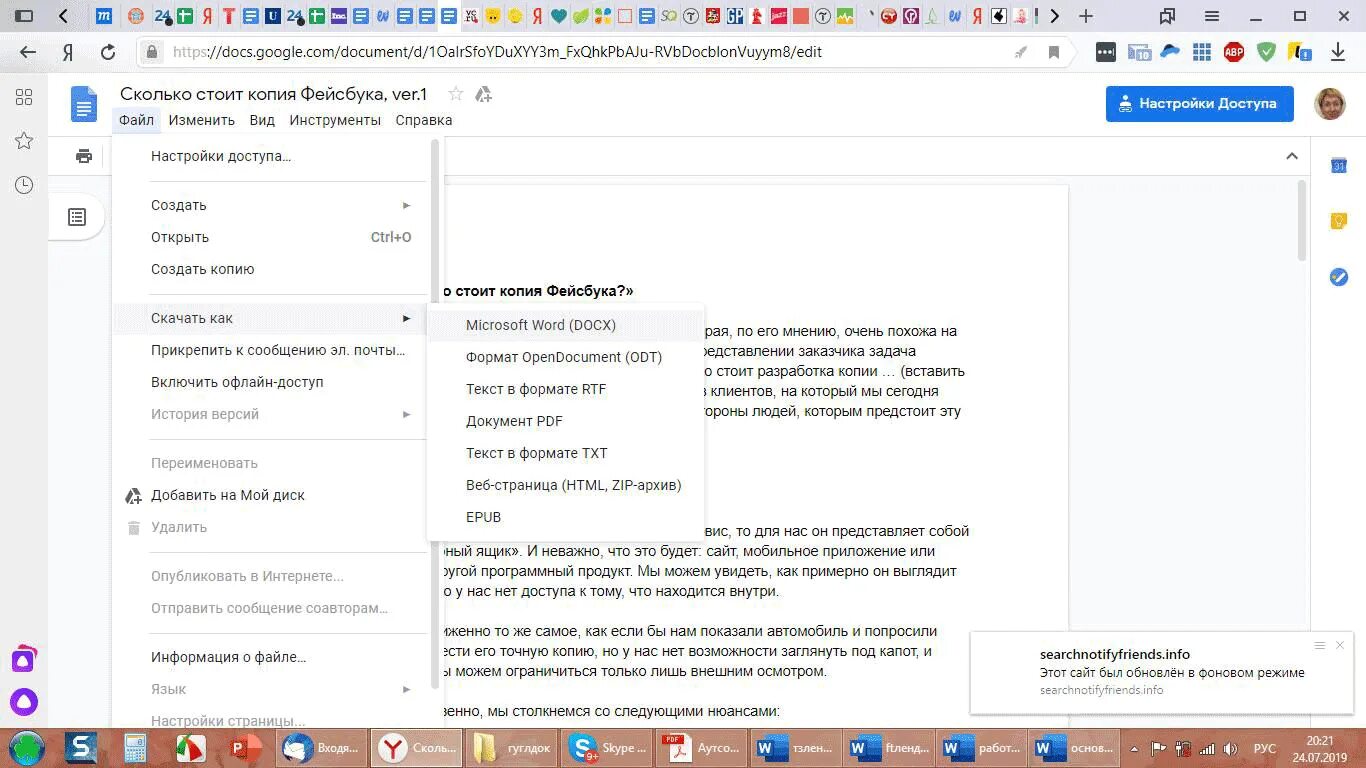Open Google Keep side panel icon

click(1339, 222)
